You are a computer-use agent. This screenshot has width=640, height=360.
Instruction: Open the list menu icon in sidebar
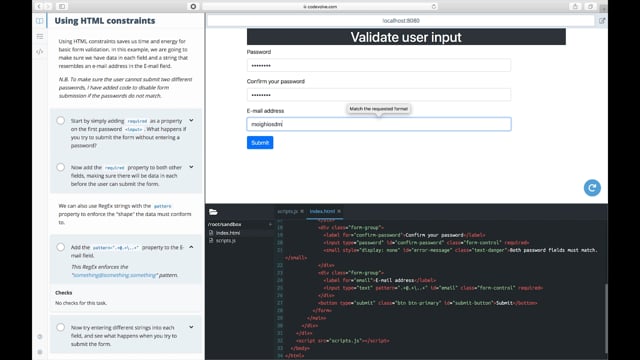tap(40, 36)
